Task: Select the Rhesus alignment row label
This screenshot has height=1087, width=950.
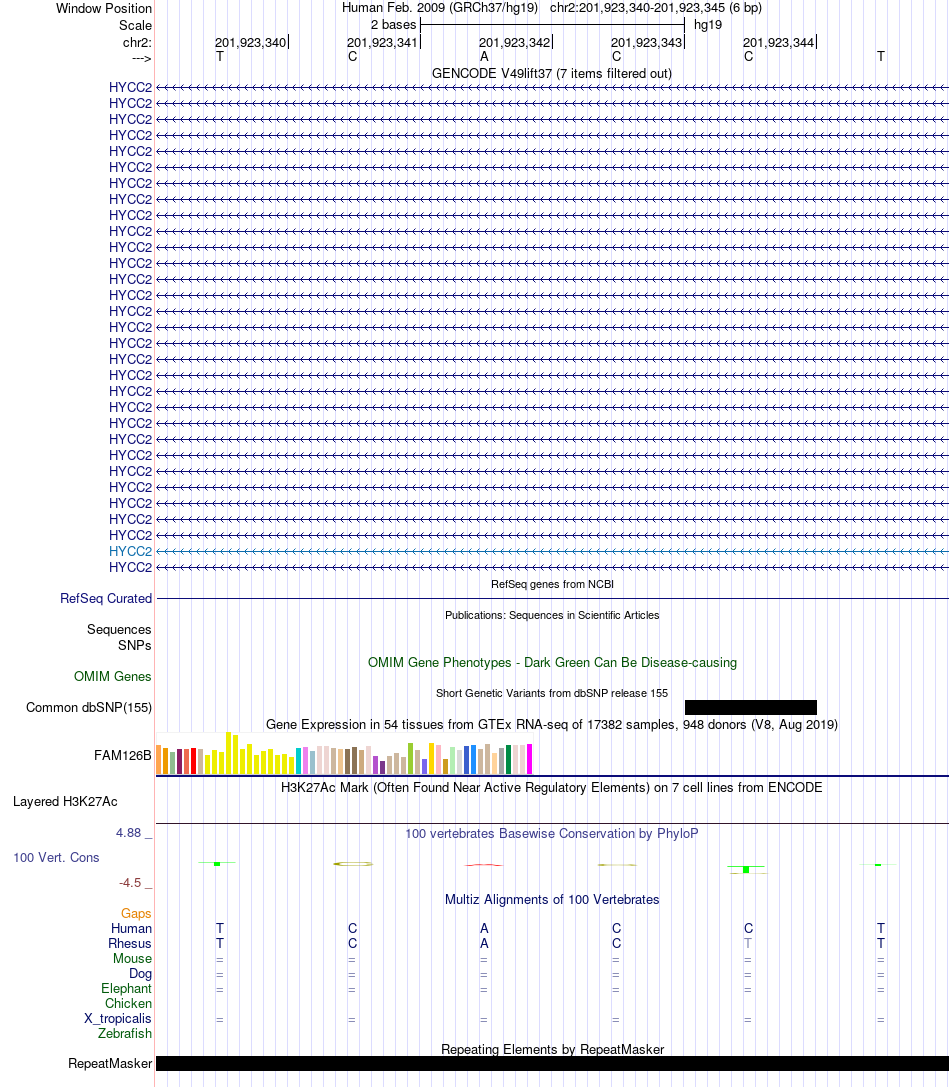Action: 130,943
